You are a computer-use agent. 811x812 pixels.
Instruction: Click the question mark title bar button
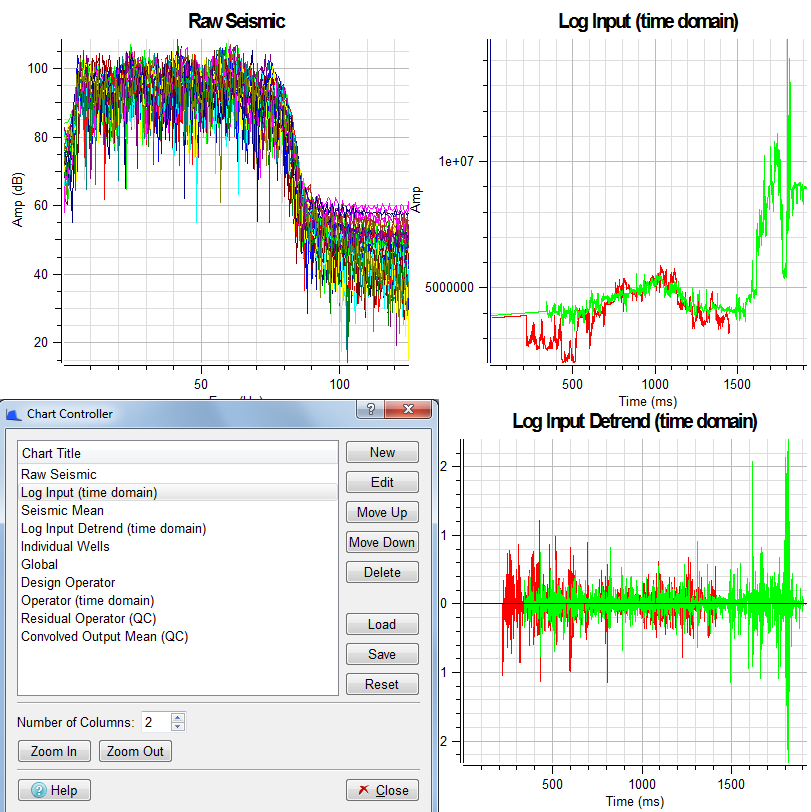point(370,410)
